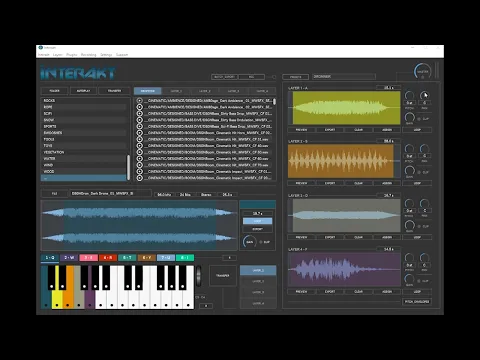Open the Interakt menu
The height and width of the screenshot is (360, 480).
[44, 55]
